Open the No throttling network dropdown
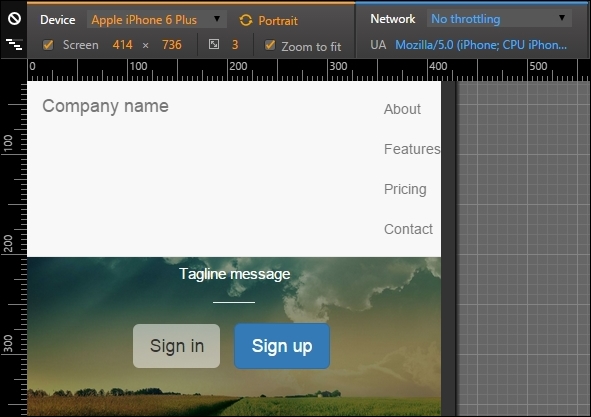 pyautogui.click(x=499, y=18)
